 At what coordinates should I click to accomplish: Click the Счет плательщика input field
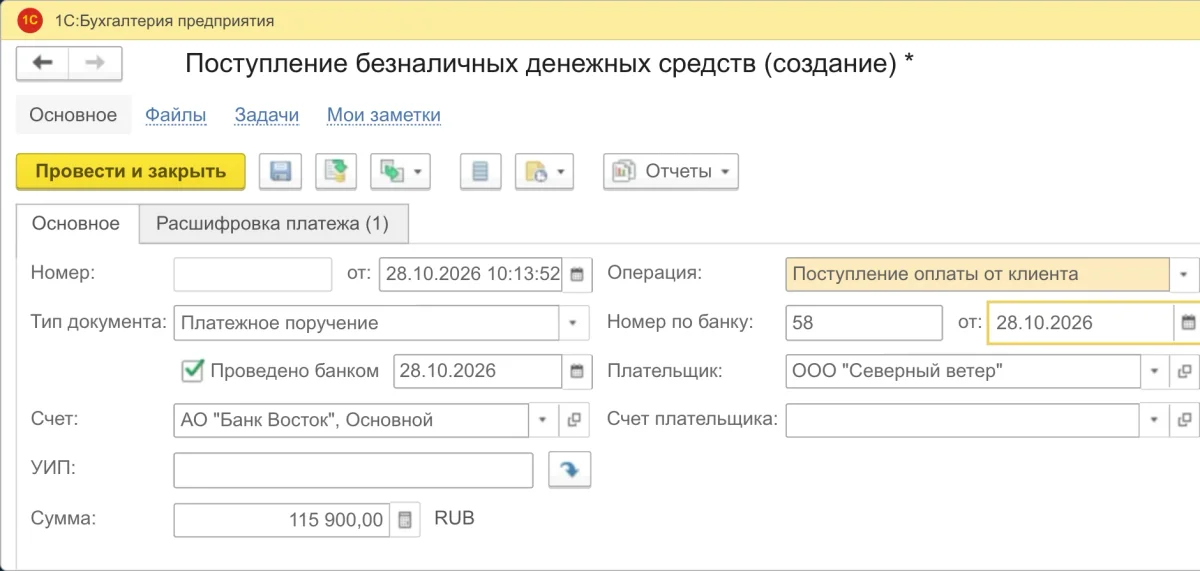[x=963, y=420]
